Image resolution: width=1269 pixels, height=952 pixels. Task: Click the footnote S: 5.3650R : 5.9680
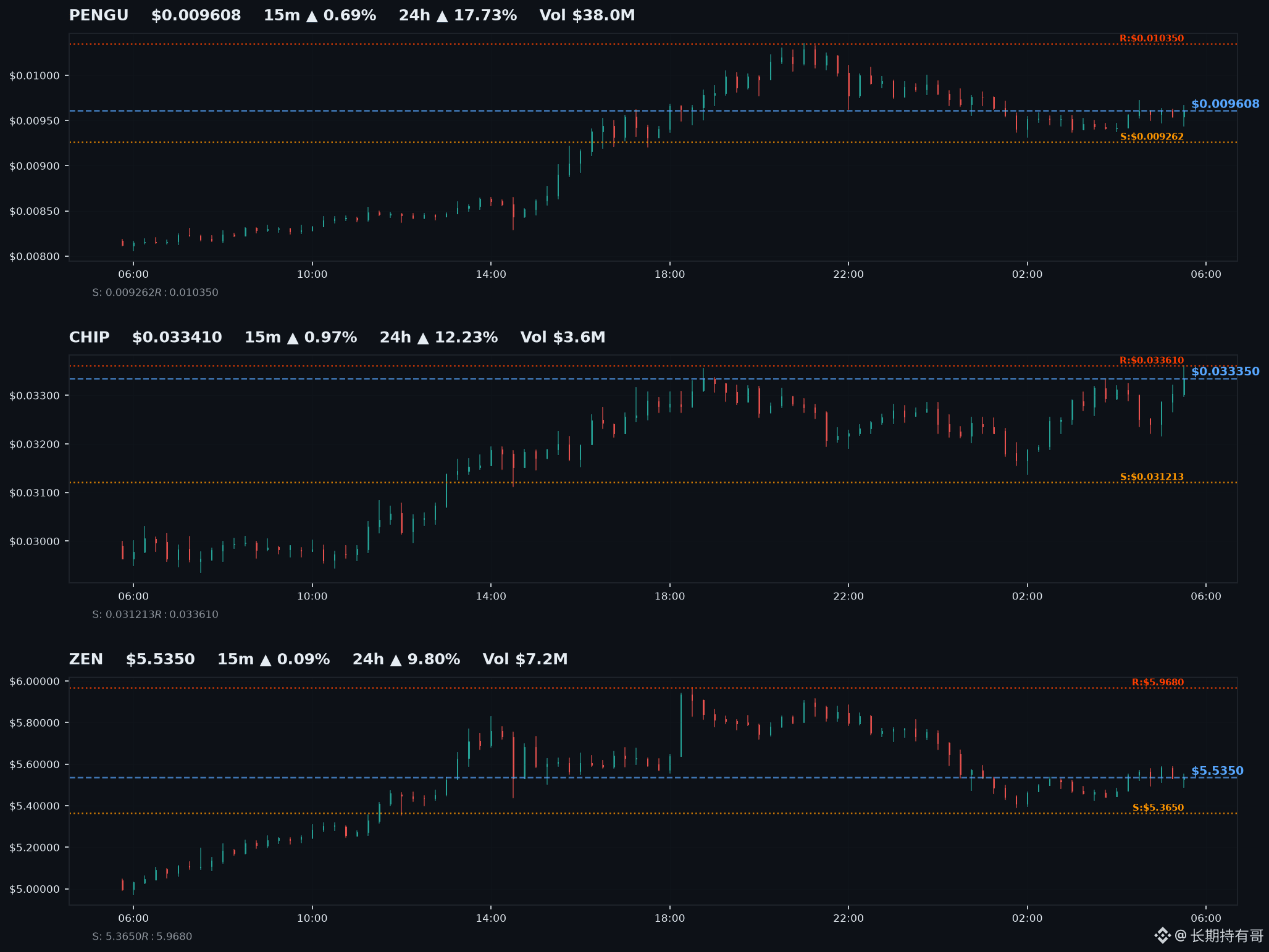(x=142, y=937)
